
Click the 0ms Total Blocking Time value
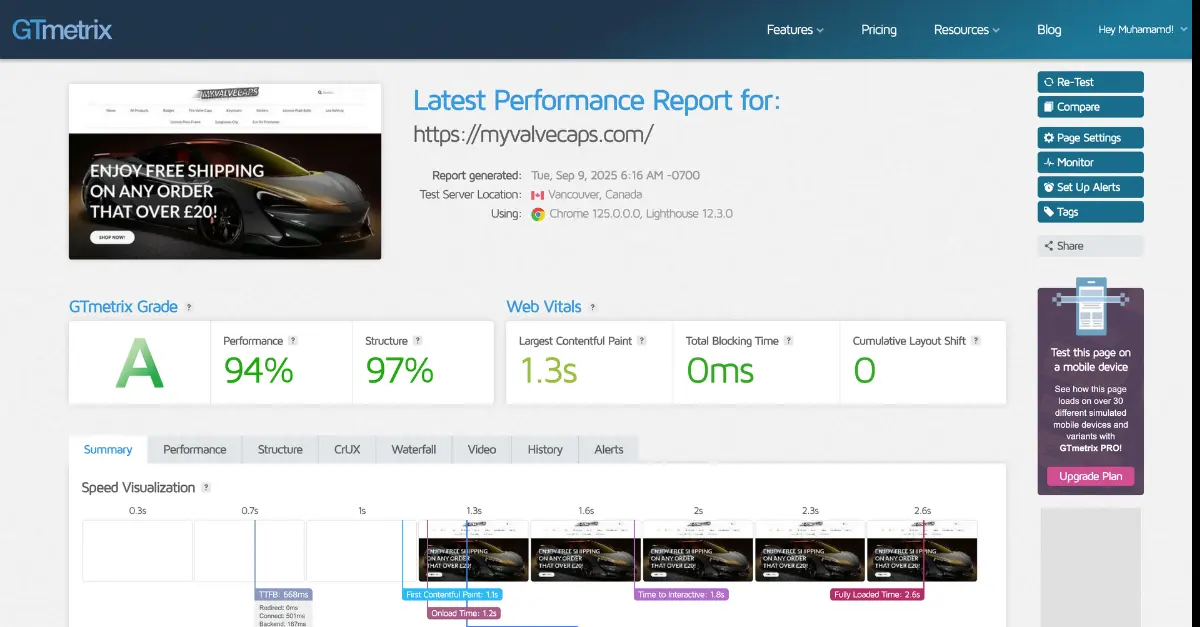(x=720, y=371)
